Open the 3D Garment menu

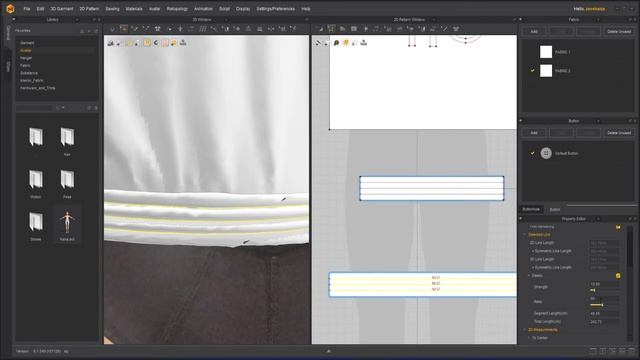pyautogui.click(x=62, y=9)
